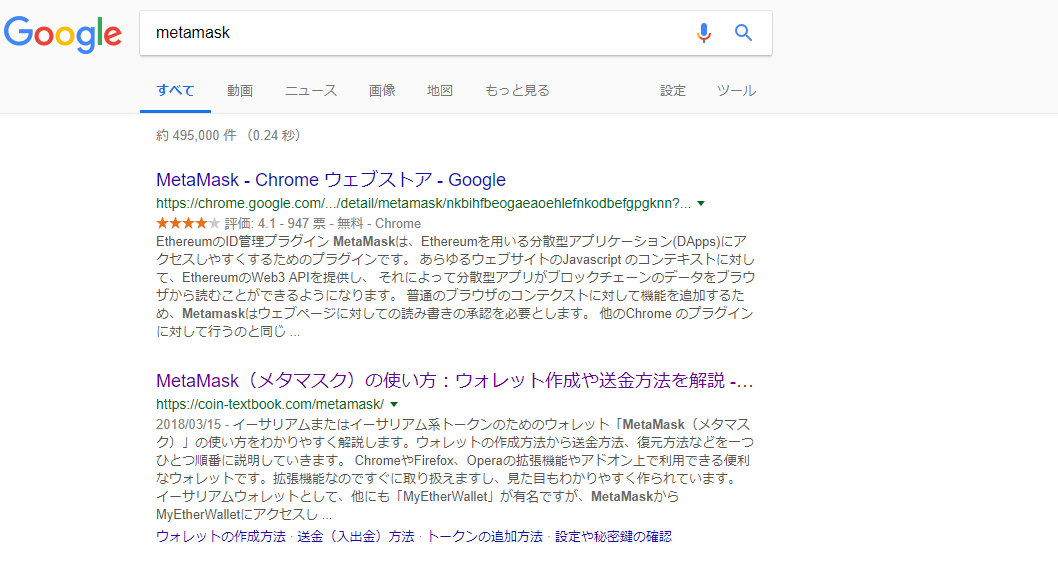The width and height of the screenshot is (1058, 565).
Task: Open the もっと見る menu
Action: [x=517, y=90]
